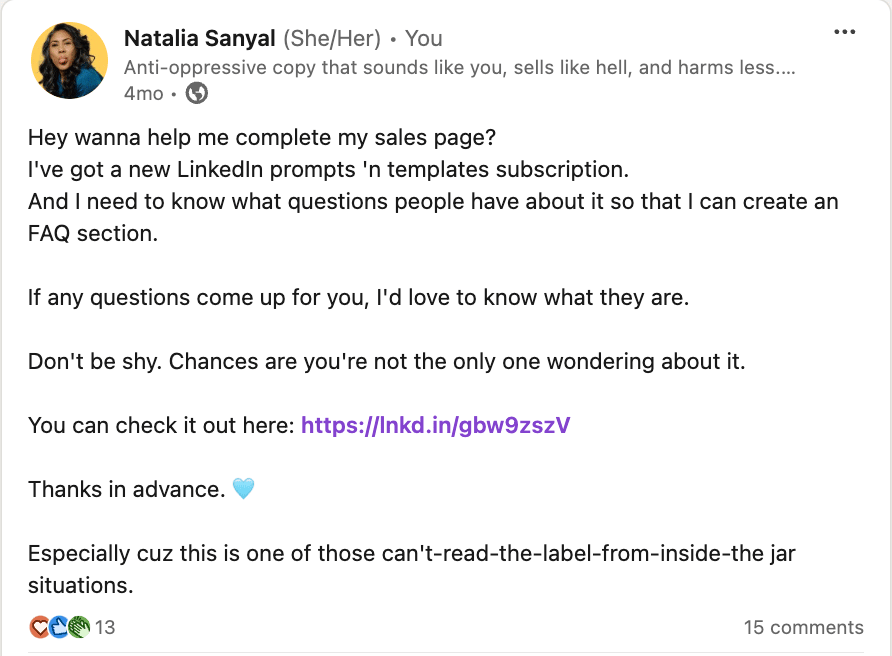
Task: Click the globe public visibility icon
Action: tap(196, 95)
